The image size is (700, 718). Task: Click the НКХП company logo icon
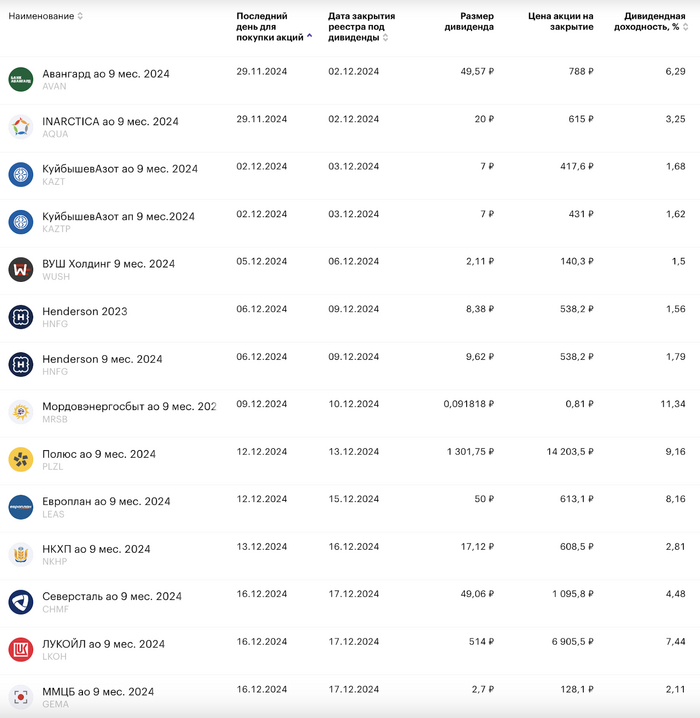pos(21,554)
